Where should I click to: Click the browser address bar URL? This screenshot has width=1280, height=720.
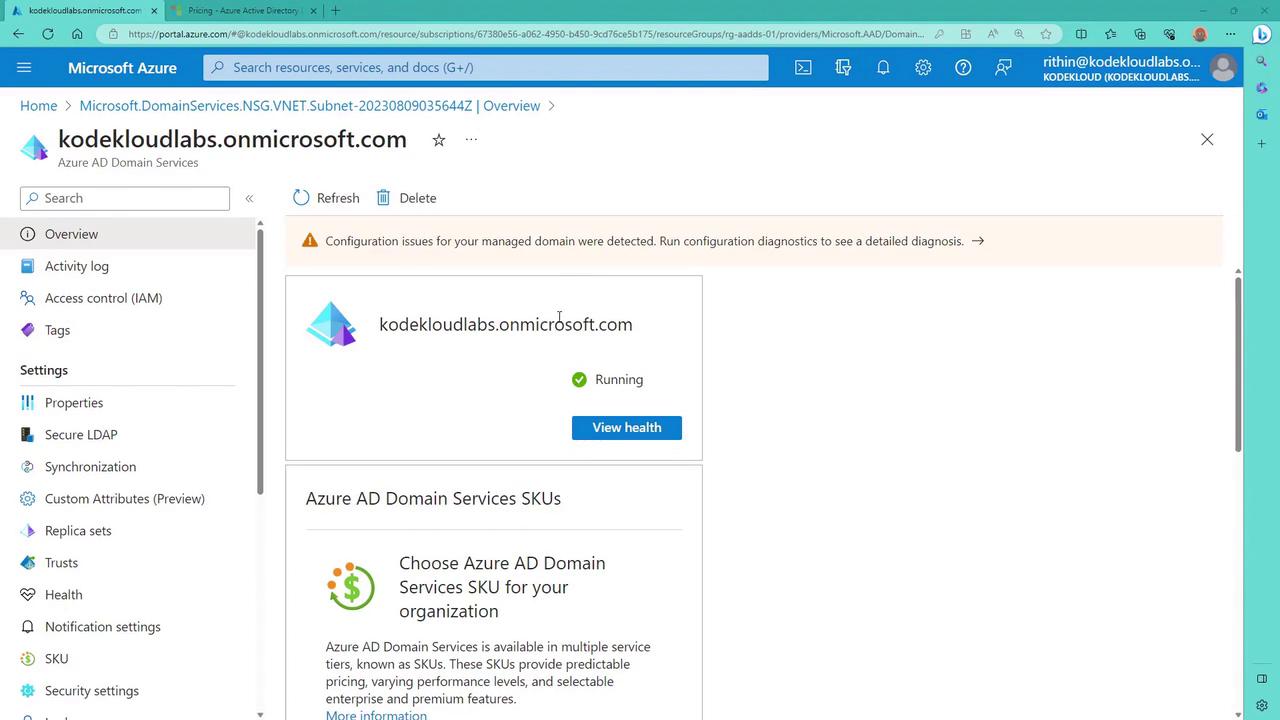pyautogui.click(x=526, y=34)
